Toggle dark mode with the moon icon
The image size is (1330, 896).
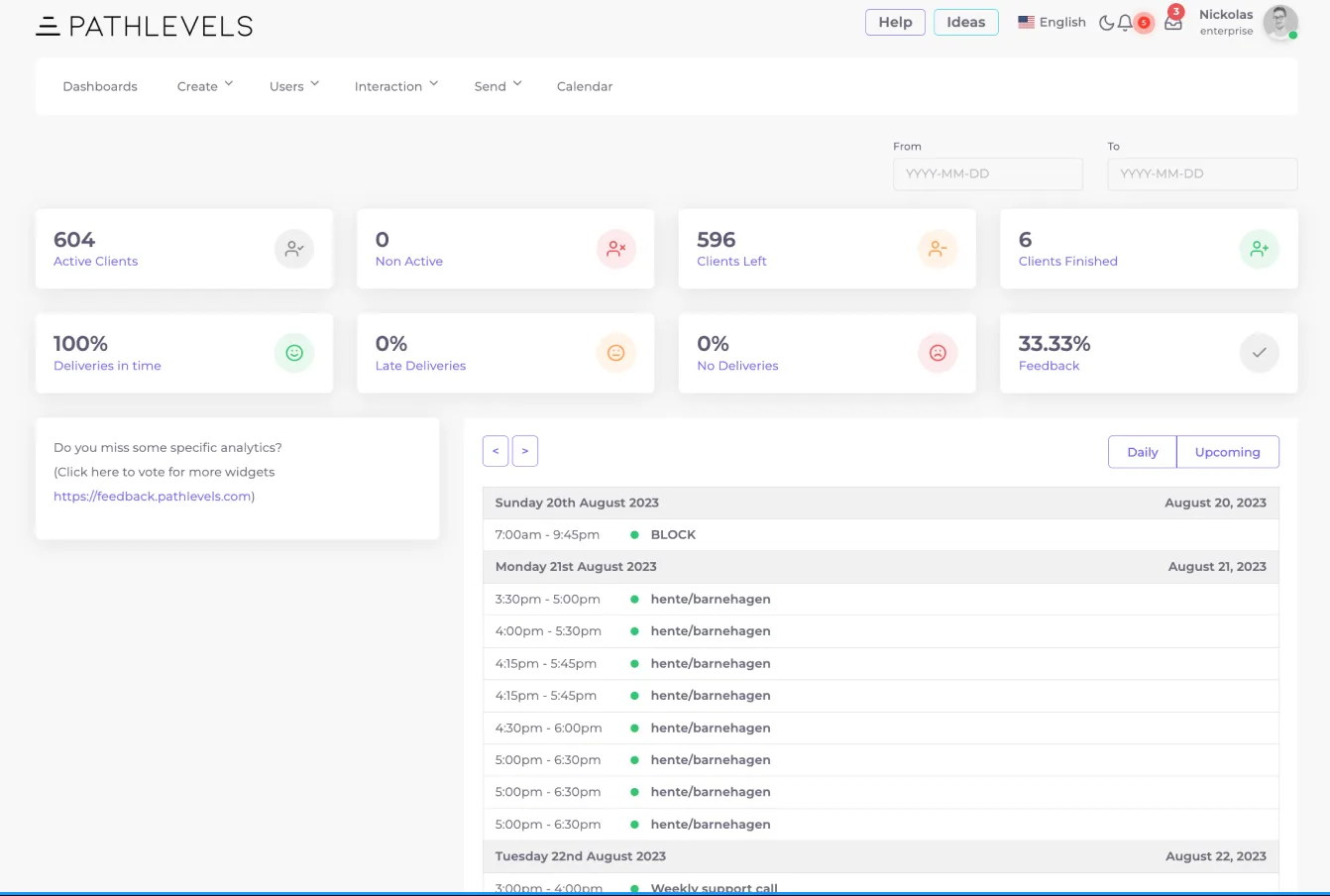[x=1107, y=23]
